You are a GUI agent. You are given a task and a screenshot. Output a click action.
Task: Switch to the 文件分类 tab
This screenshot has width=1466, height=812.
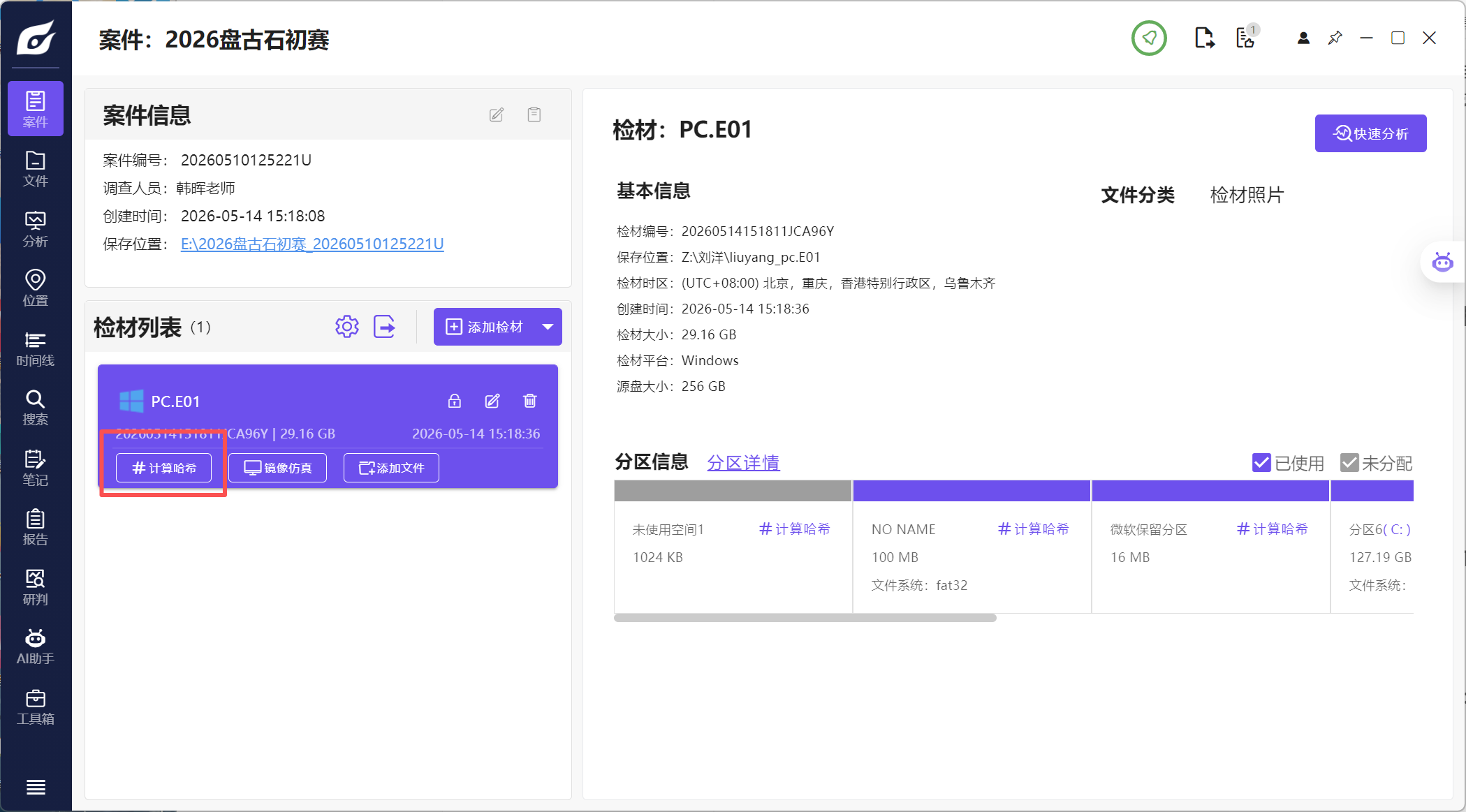pyautogui.click(x=1138, y=195)
